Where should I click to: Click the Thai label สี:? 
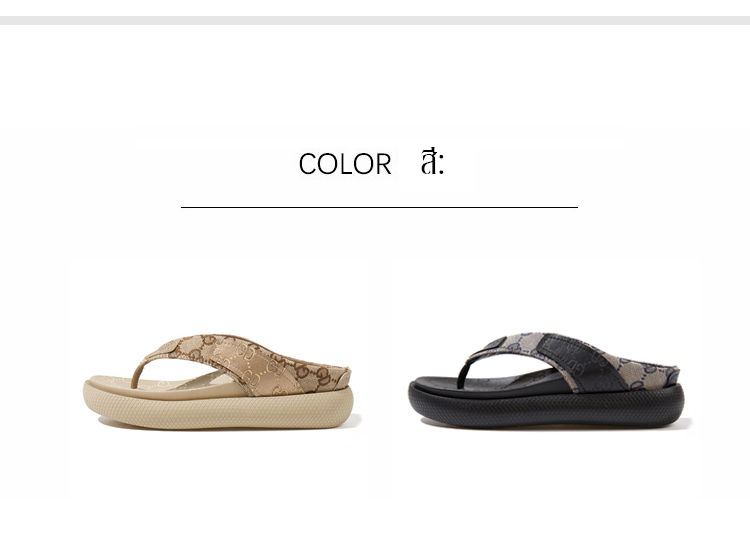point(432,162)
